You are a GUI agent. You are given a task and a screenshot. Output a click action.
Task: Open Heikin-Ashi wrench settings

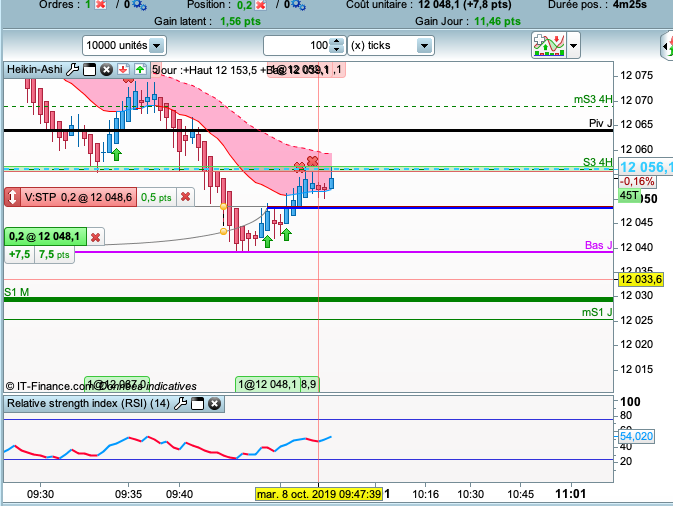(x=73, y=70)
